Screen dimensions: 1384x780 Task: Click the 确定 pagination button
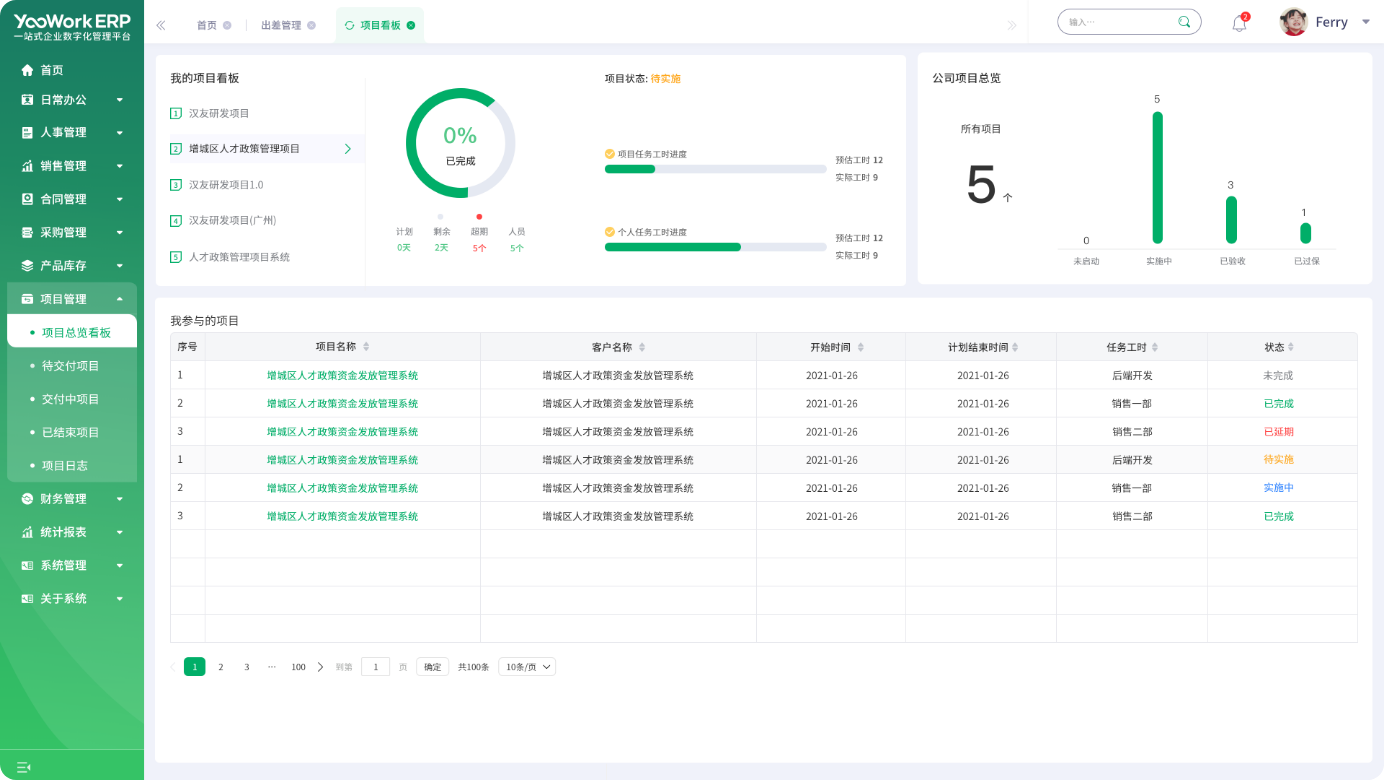click(x=432, y=667)
